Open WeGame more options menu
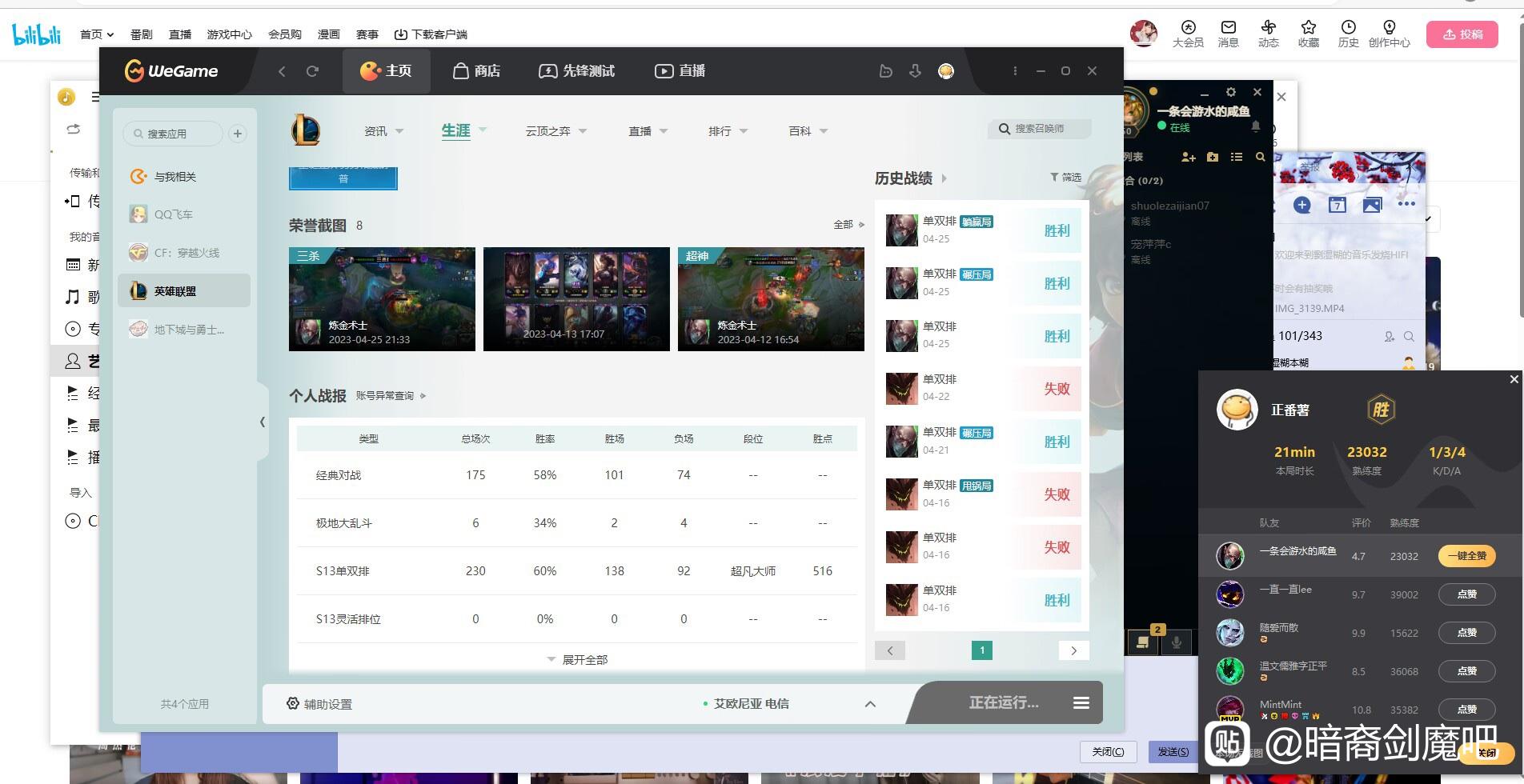 click(1015, 71)
